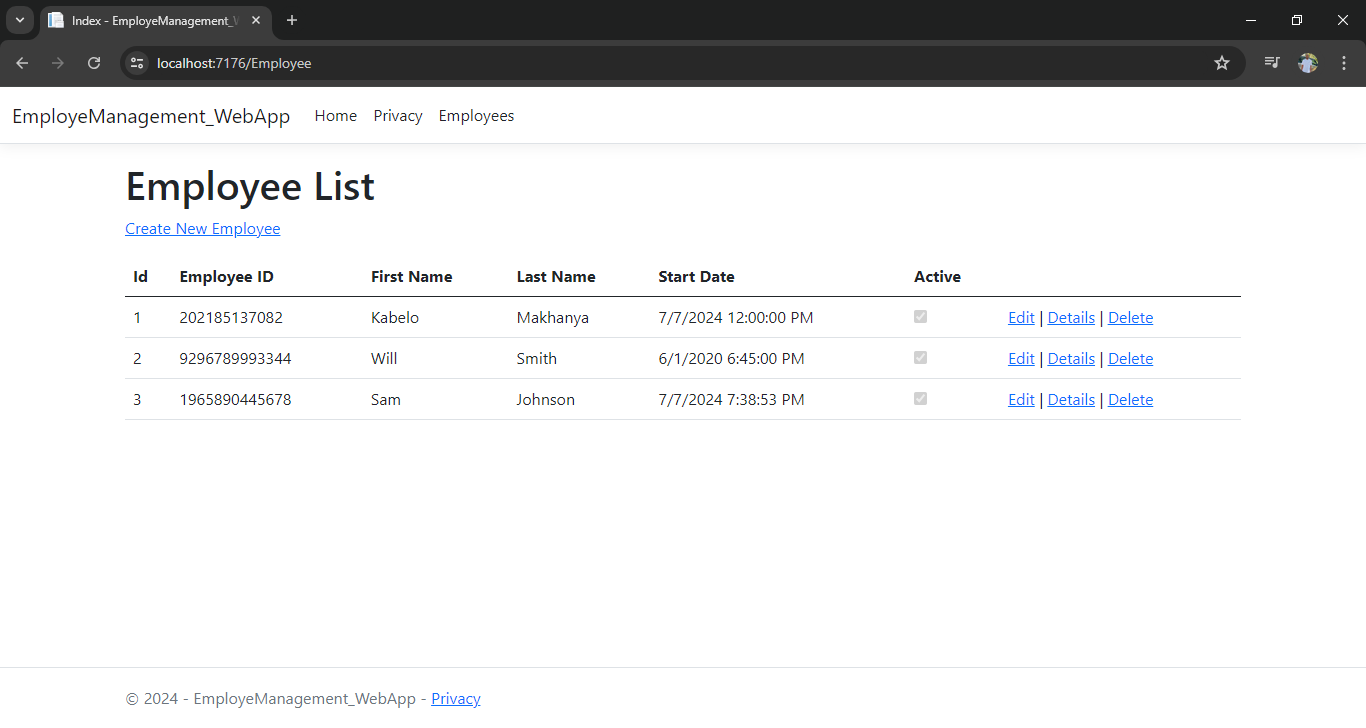Click the site information icon in address bar
This screenshot has width=1366, height=728.
pyautogui.click(x=136, y=62)
